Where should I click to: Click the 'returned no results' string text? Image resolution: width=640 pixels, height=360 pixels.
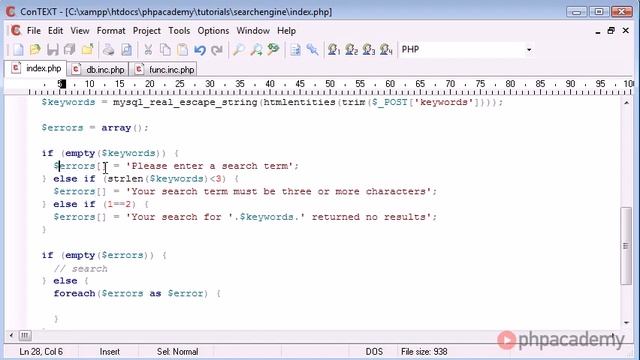point(369,217)
